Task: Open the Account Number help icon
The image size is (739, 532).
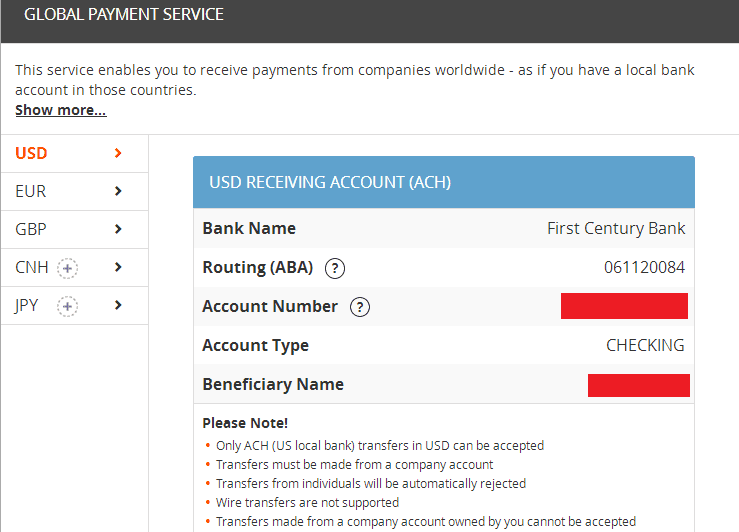Action: point(360,307)
